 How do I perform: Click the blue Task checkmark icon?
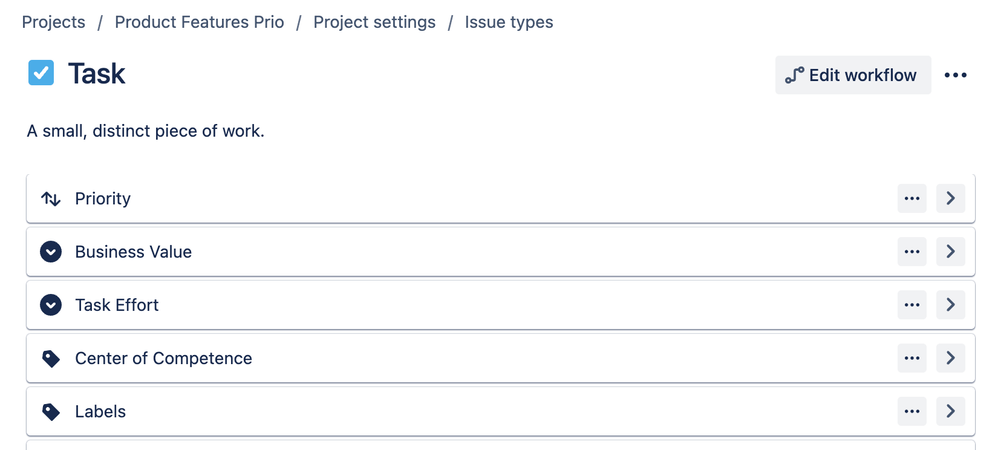point(41,73)
